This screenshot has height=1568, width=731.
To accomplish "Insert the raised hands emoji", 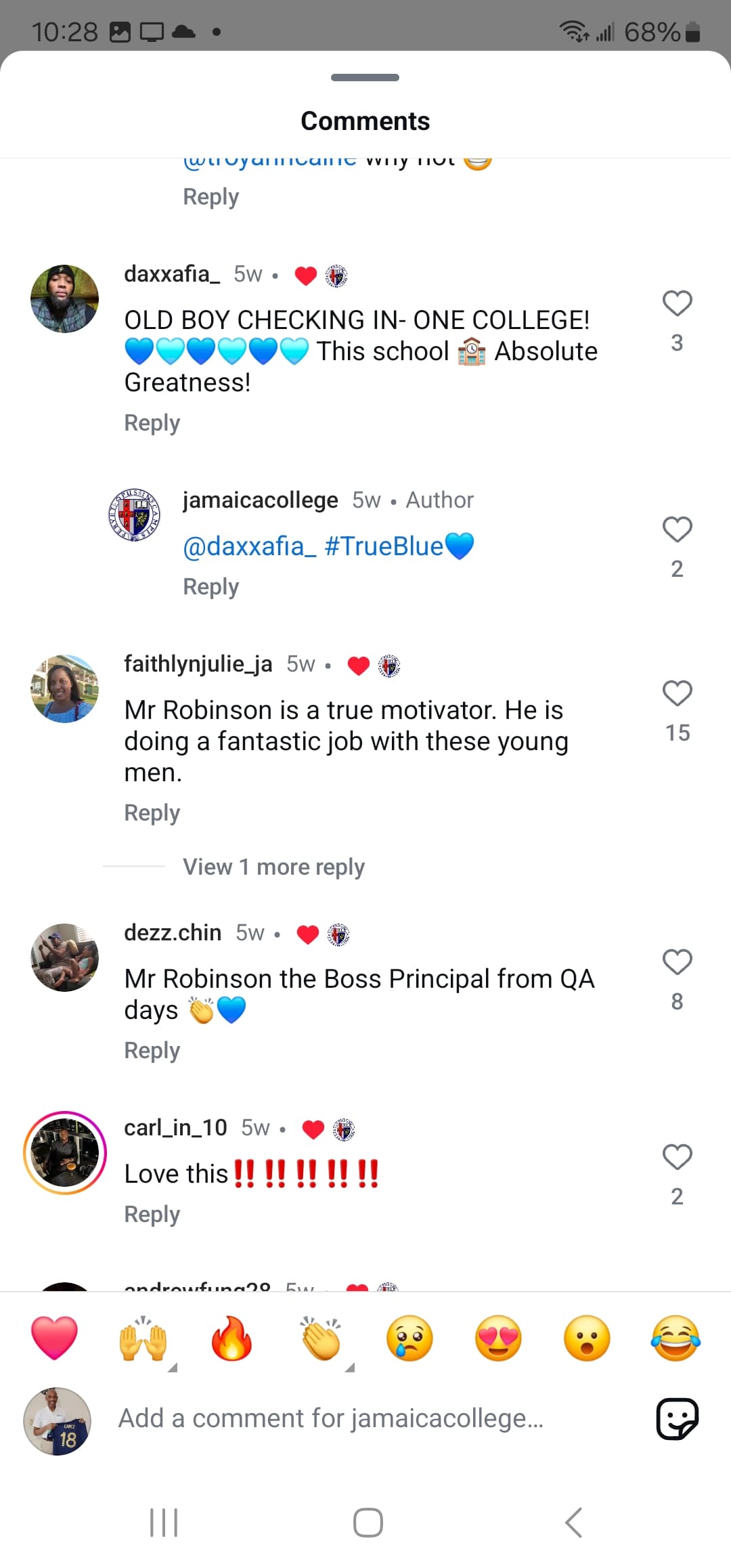I will [143, 1338].
